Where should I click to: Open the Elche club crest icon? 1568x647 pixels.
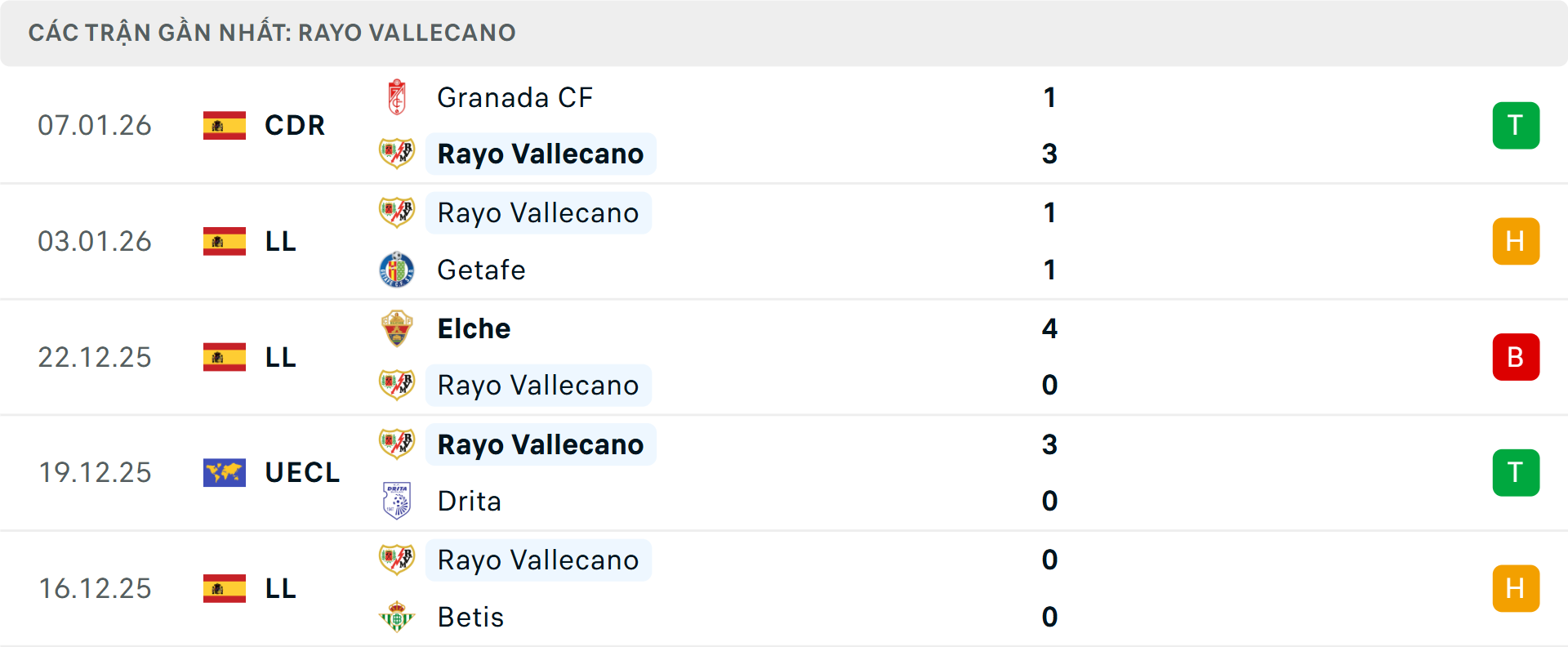coord(397,328)
